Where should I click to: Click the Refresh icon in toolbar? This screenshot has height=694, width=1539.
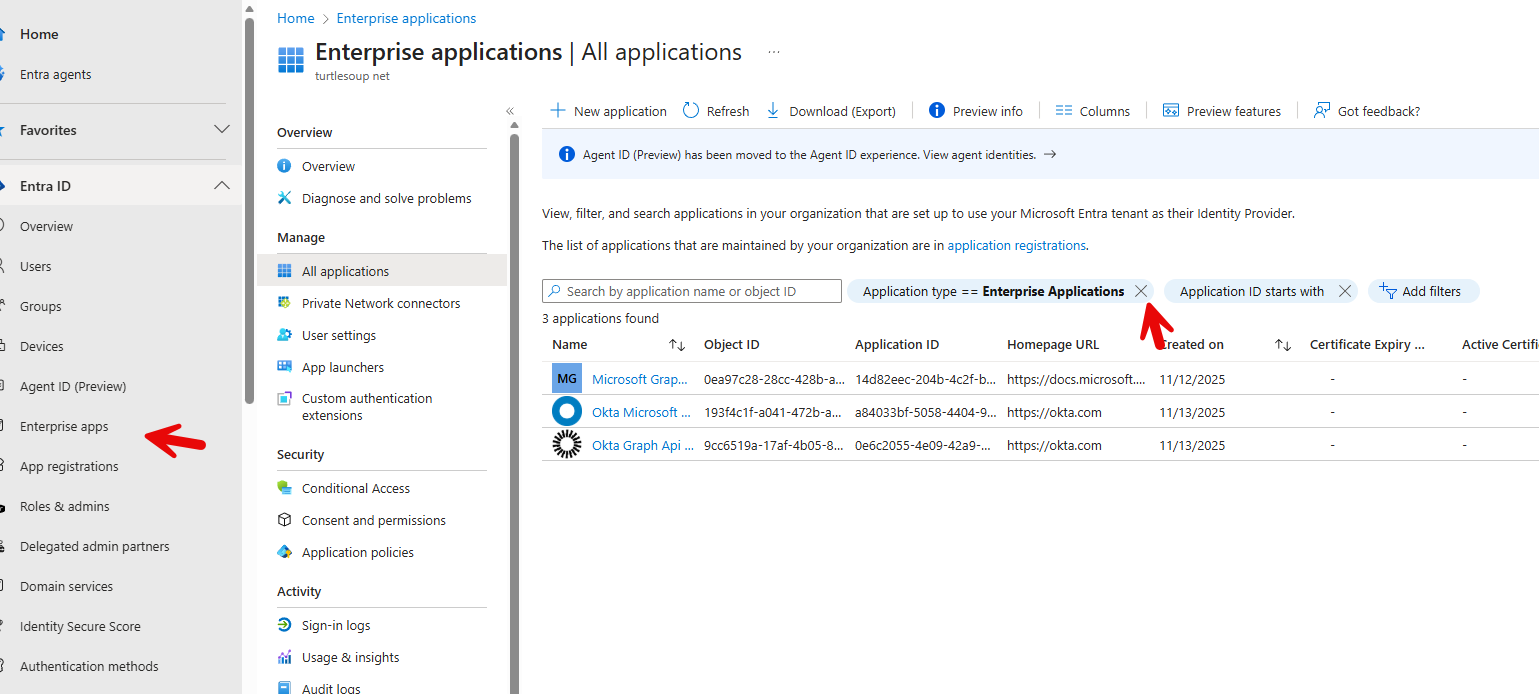pyautogui.click(x=691, y=111)
